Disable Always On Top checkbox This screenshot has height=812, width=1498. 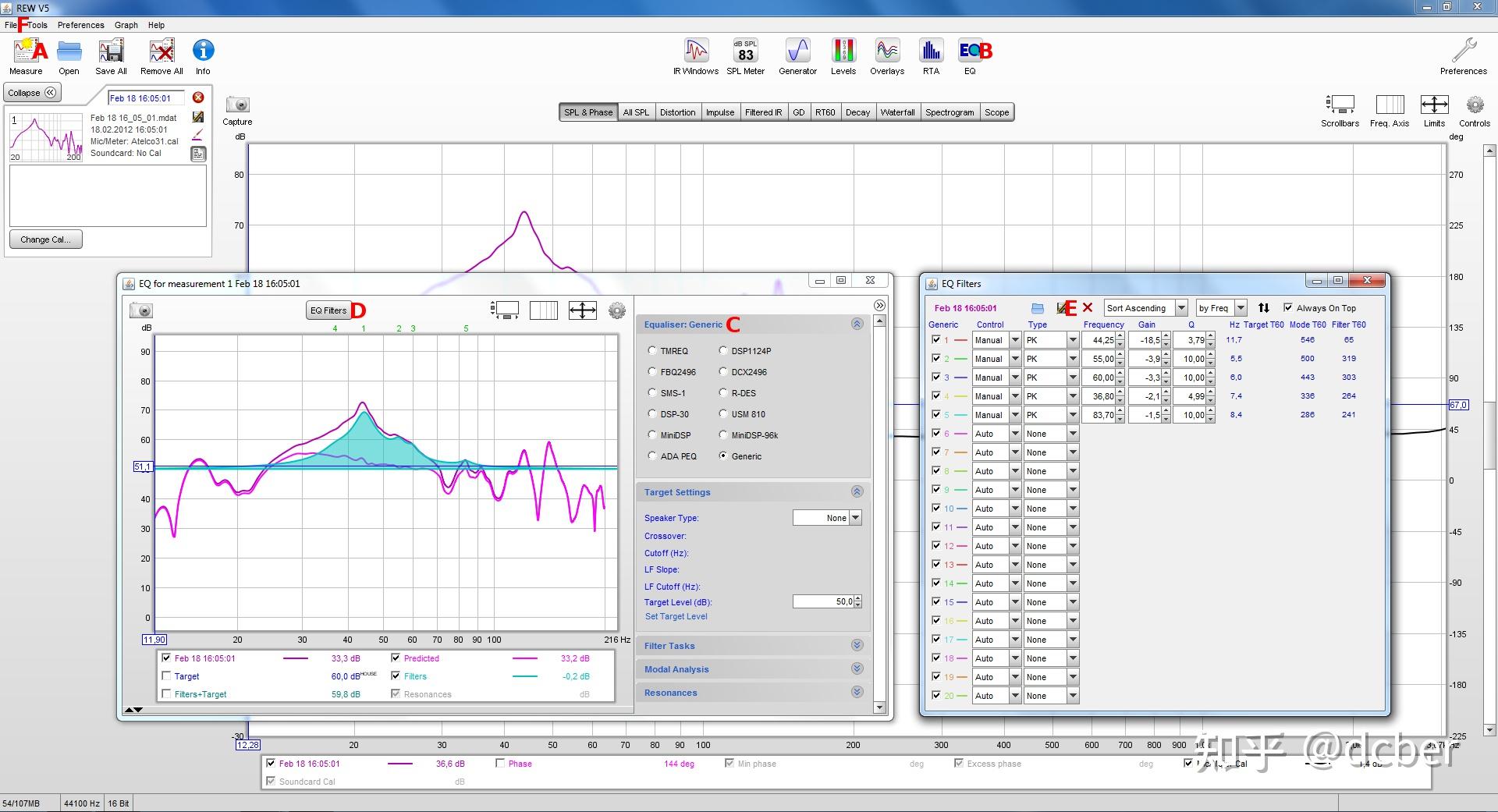[x=1288, y=307]
